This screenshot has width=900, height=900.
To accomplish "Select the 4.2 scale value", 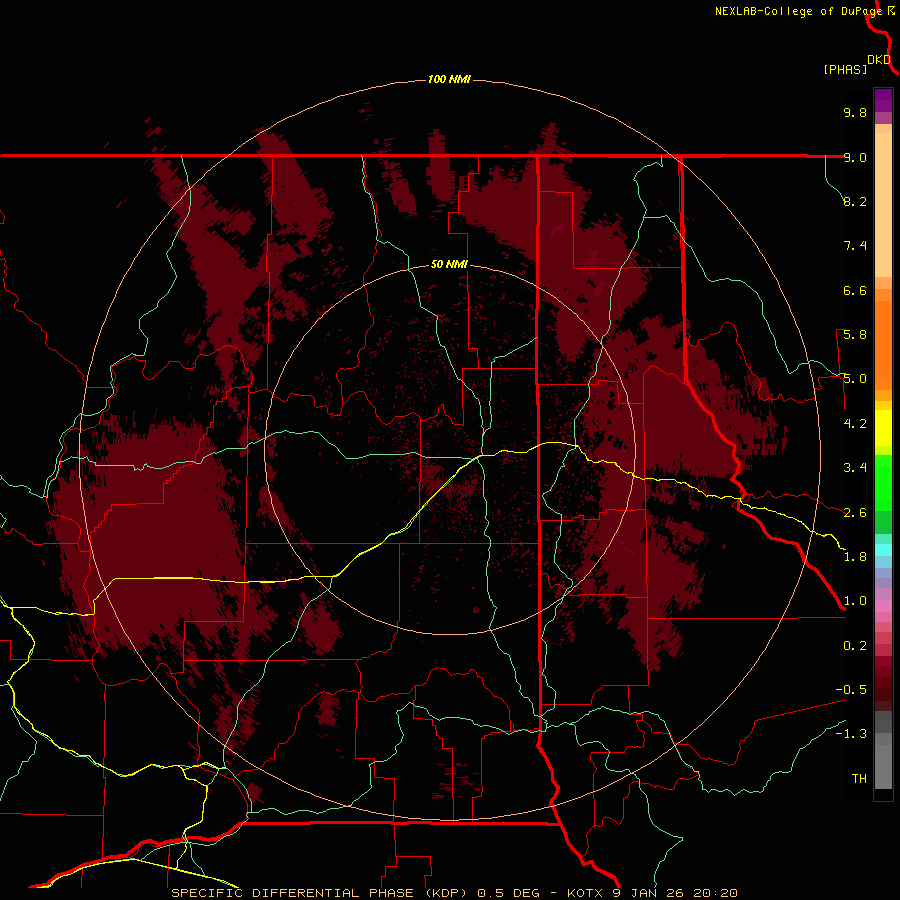I will pyautogui.click(x=855, y=424).
